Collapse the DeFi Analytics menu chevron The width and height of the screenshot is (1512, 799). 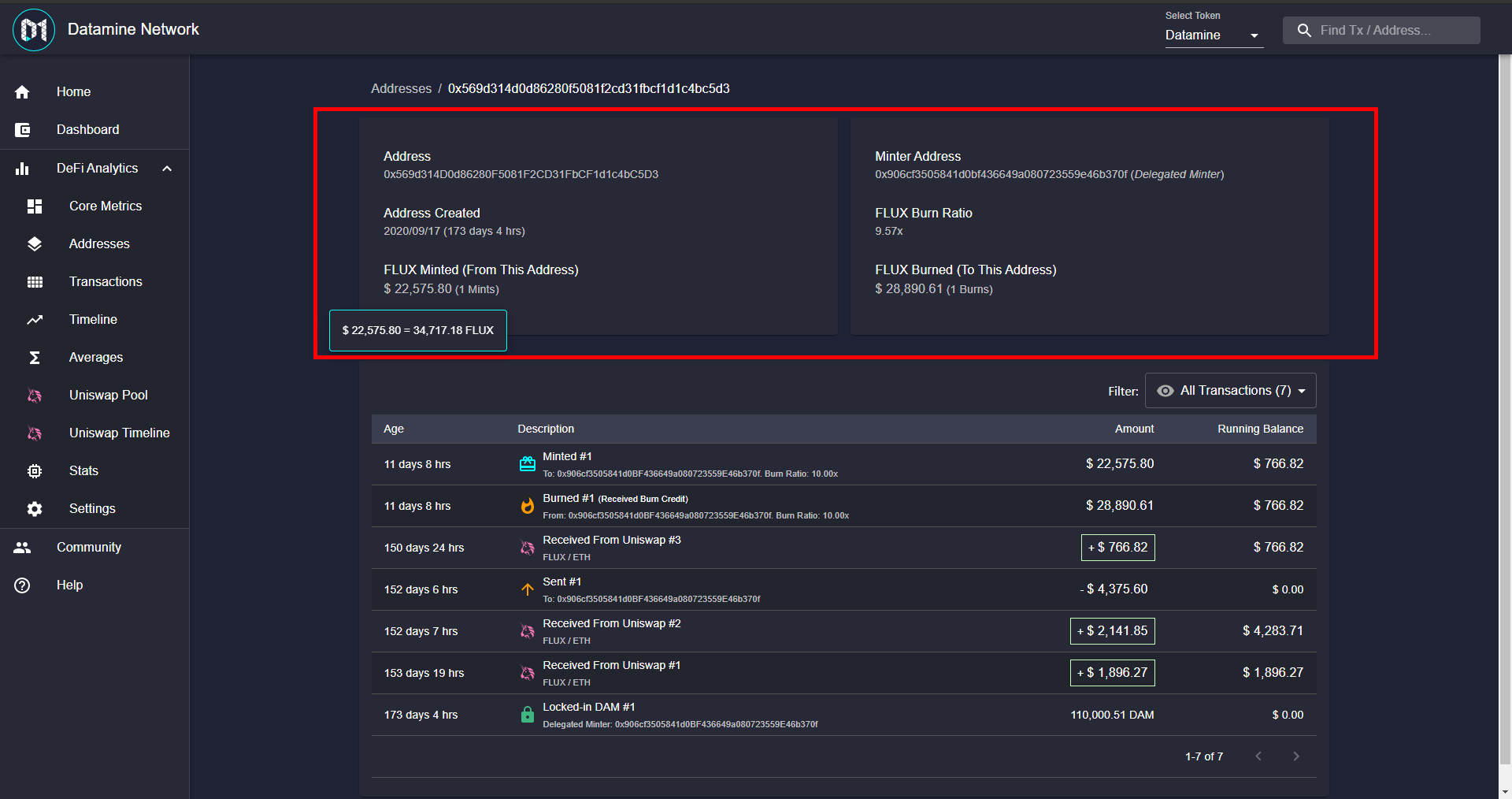167,169
